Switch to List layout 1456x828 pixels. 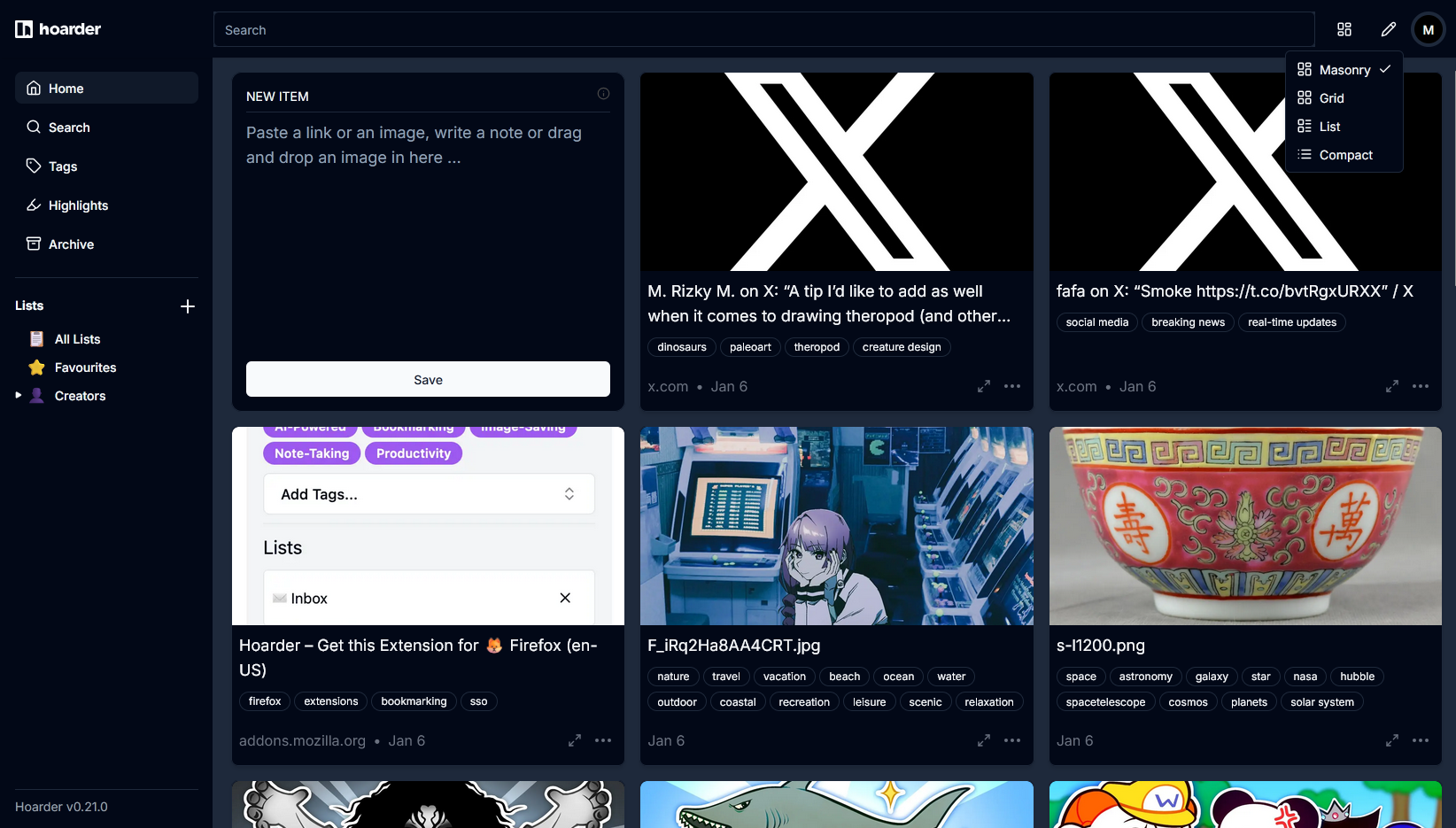pos(1328,126)
